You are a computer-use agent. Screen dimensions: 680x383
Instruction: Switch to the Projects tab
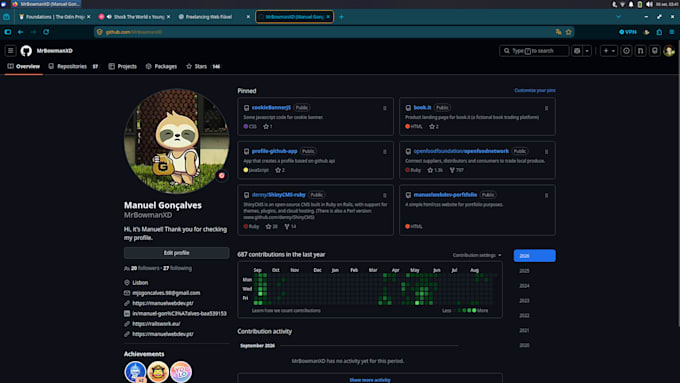coord(123,66)
